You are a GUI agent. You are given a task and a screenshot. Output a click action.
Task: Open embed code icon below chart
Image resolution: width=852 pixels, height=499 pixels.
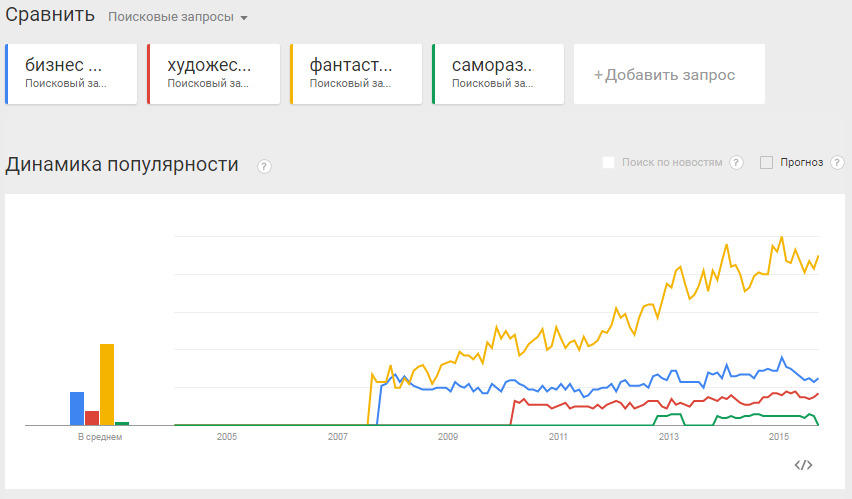click(803, 465)
